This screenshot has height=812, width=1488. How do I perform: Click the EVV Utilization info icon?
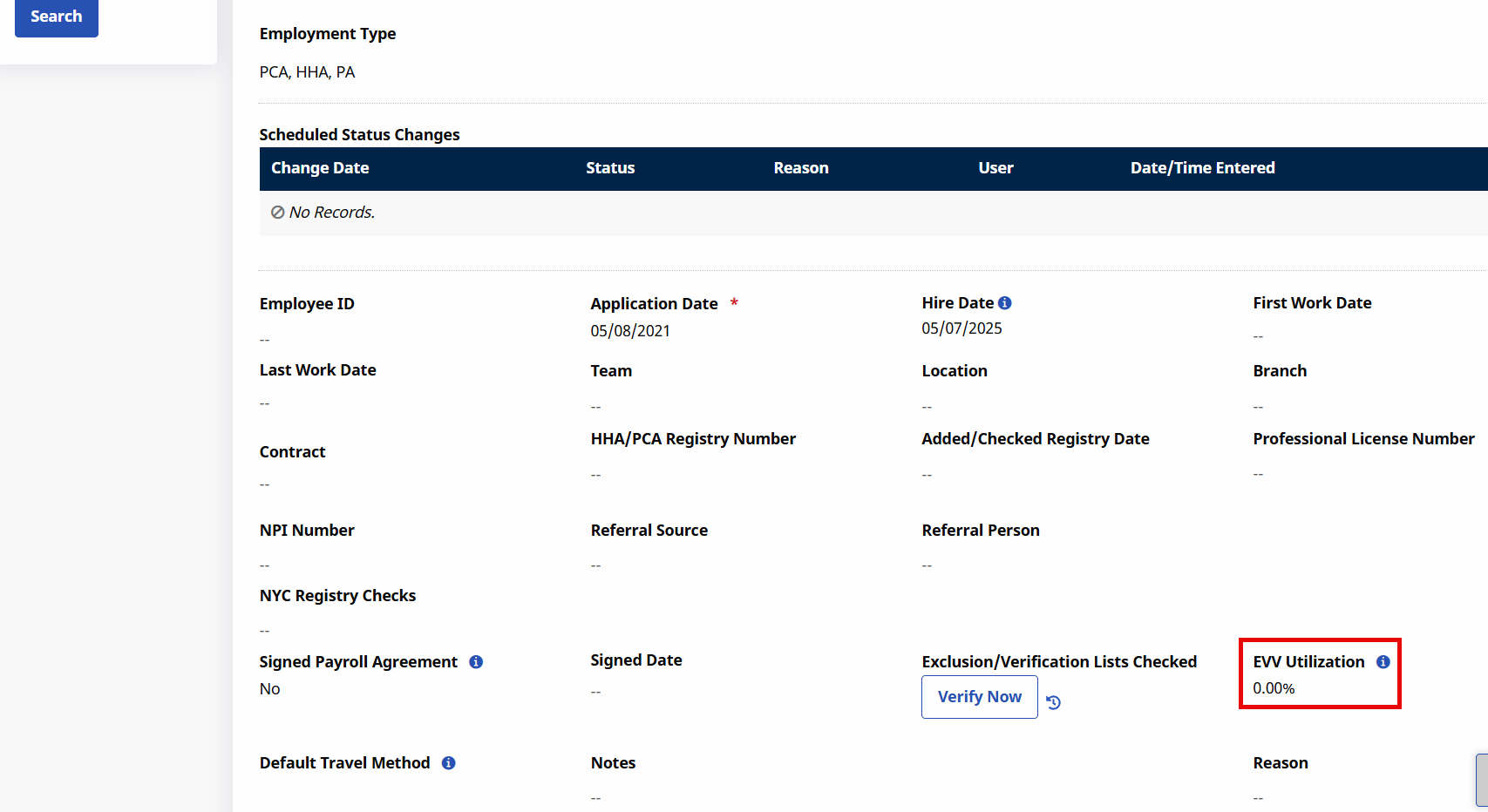point(1383,662)
